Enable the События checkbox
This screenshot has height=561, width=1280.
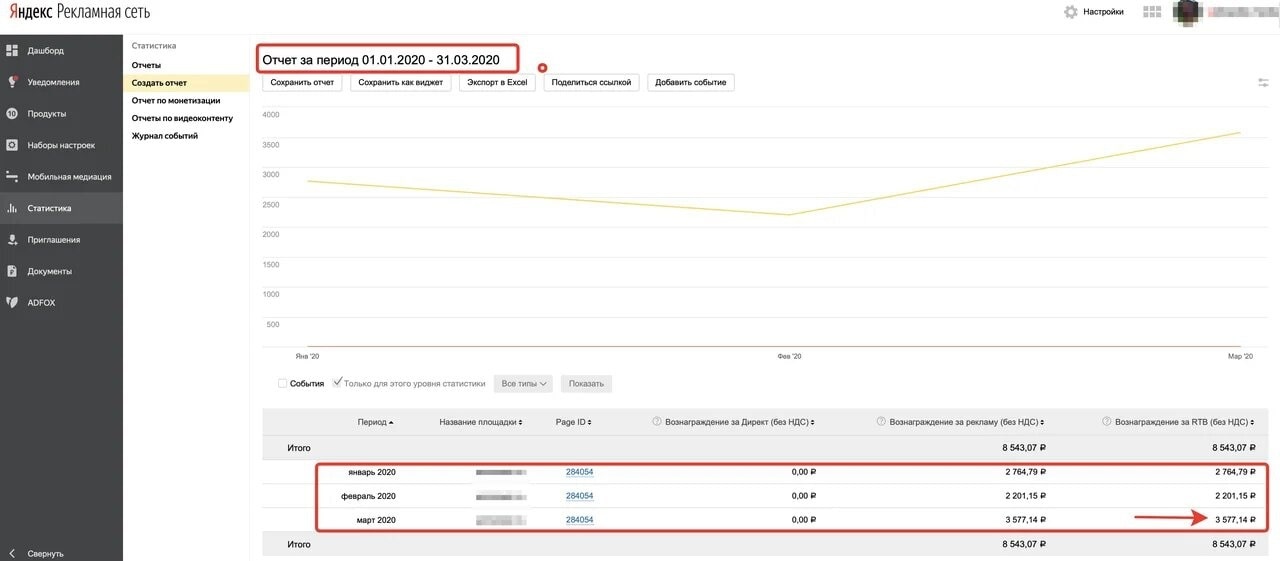click(x=283, y=383)
